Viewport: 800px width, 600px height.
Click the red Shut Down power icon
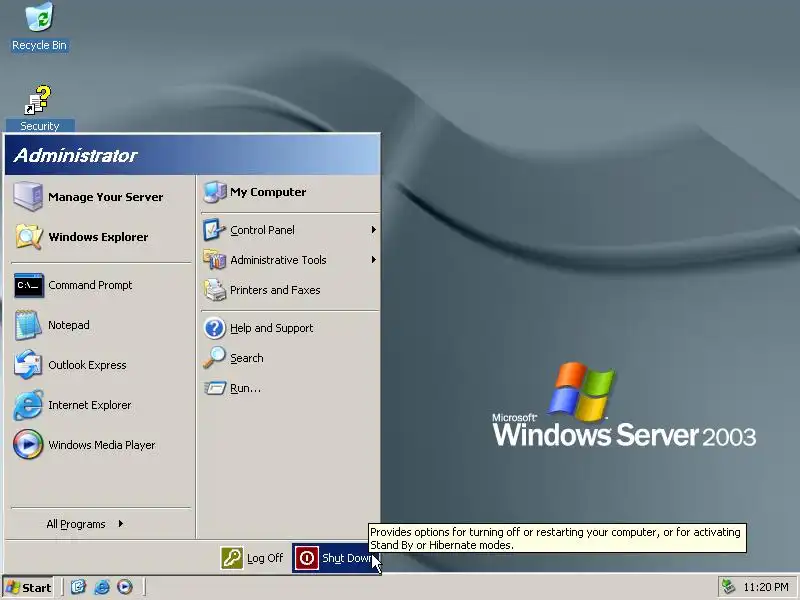307,558
